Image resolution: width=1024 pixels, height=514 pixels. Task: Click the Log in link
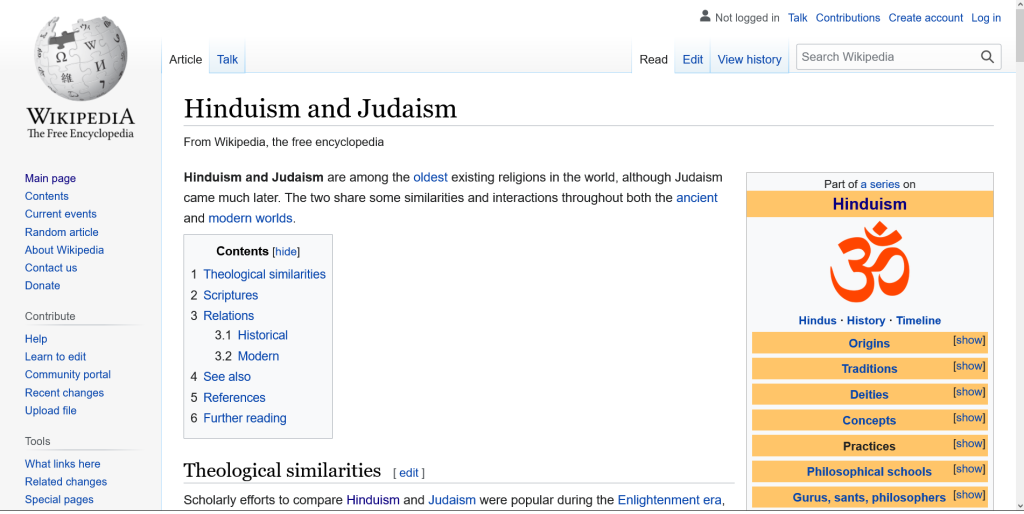click(985, 18)
